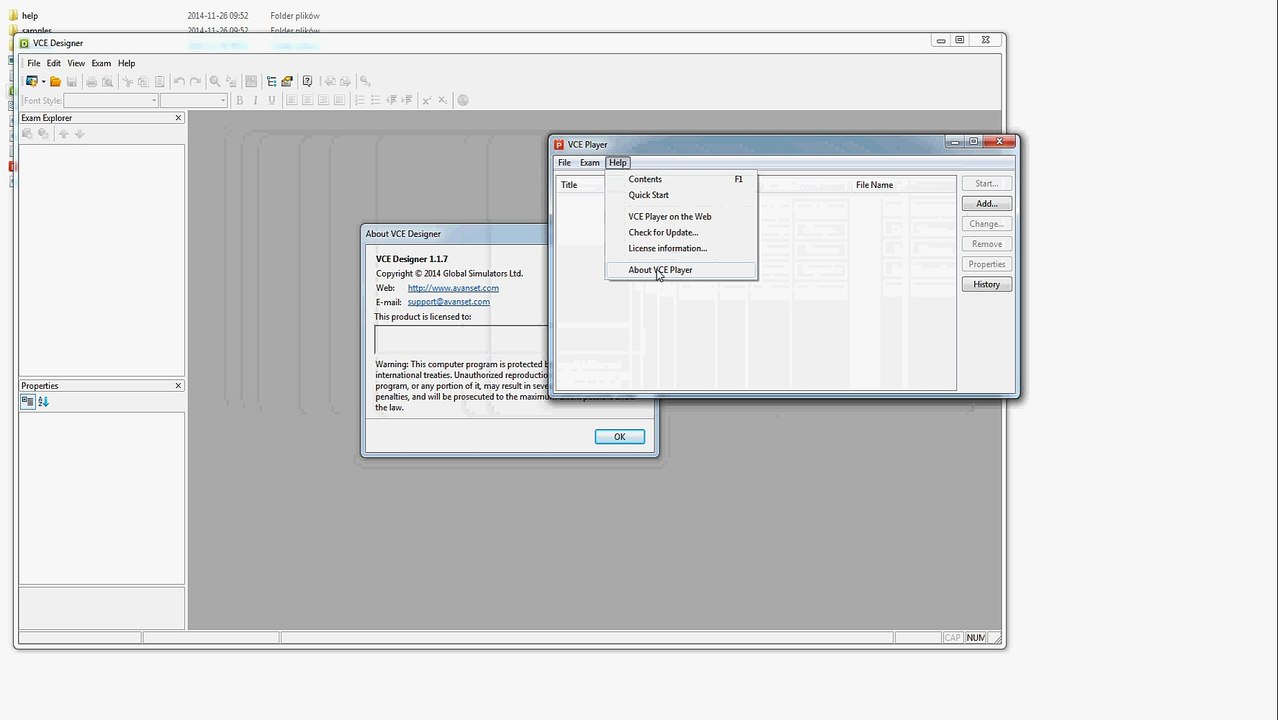Click the Add... button in VCE Player
The height and width of the screenshot is (720, 1278).
(x=987, y=204)
